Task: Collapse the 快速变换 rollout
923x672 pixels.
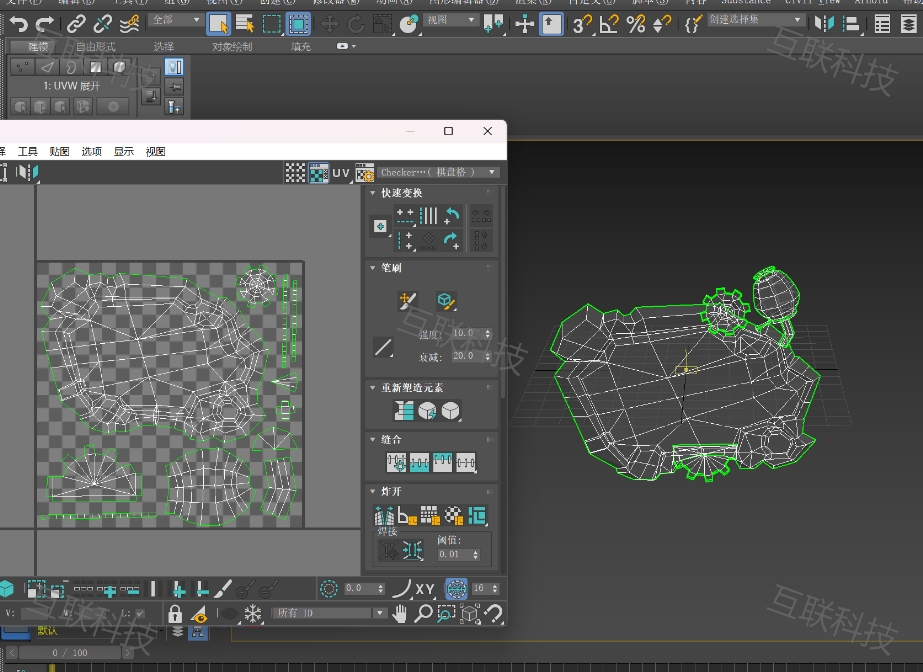Action: (x=372, y=193)
